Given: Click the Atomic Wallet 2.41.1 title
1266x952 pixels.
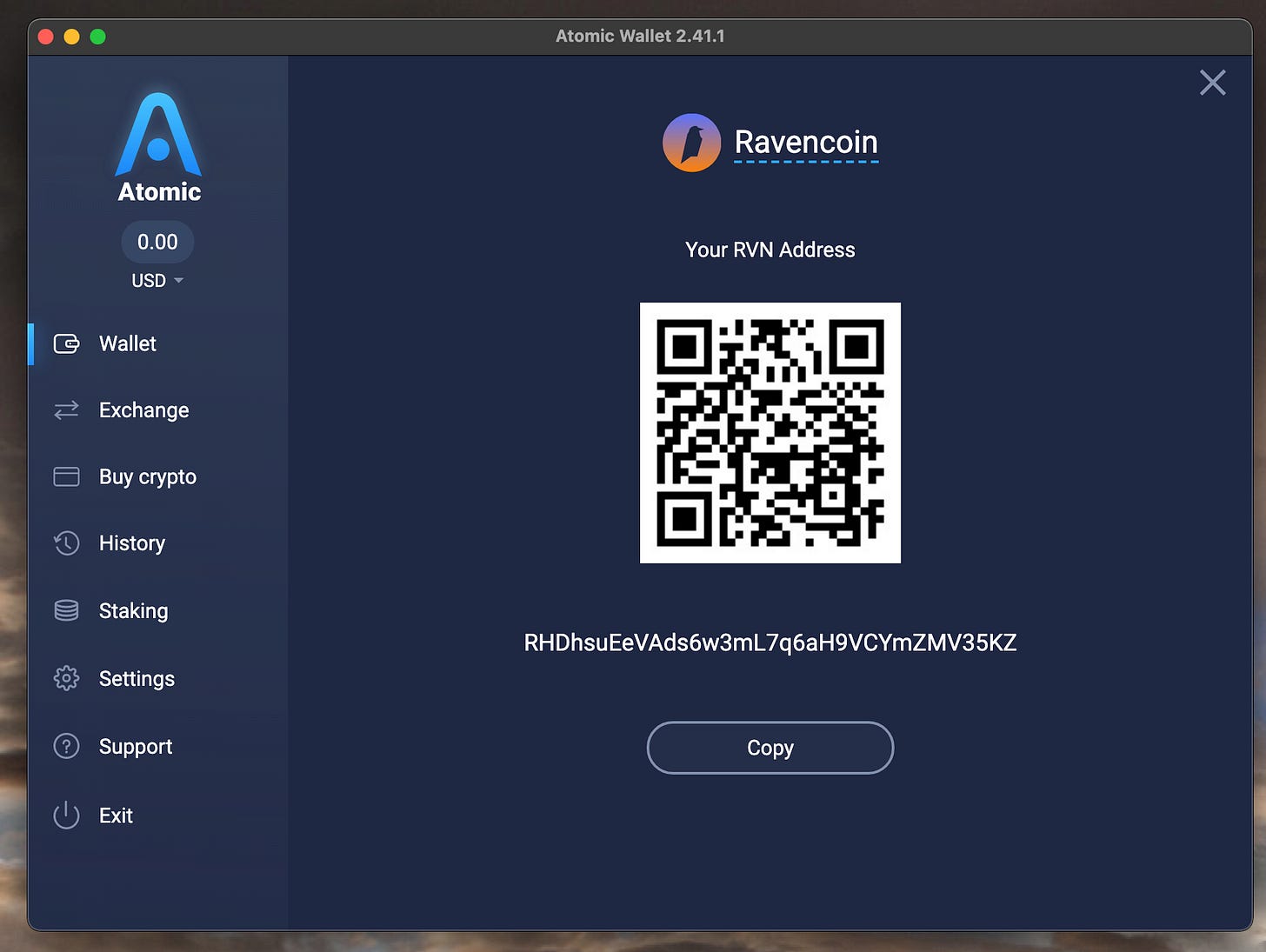Looking at the screenshot, I should (x=640, y=36).
